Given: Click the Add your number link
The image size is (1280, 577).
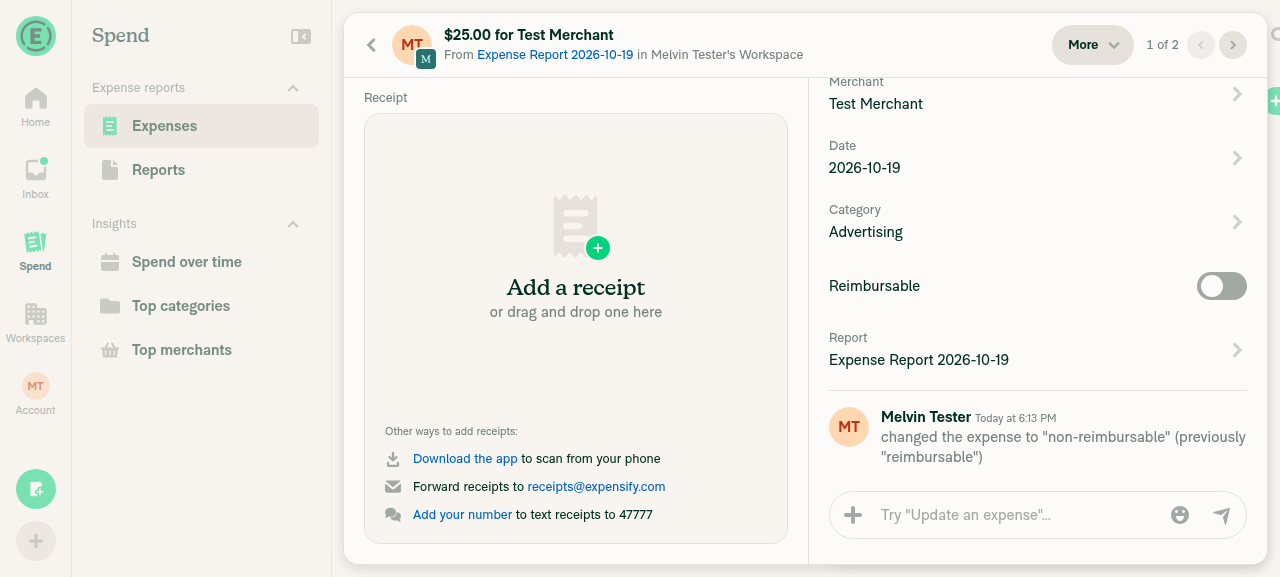Looking at the screenshot, I should pos(462,515).
